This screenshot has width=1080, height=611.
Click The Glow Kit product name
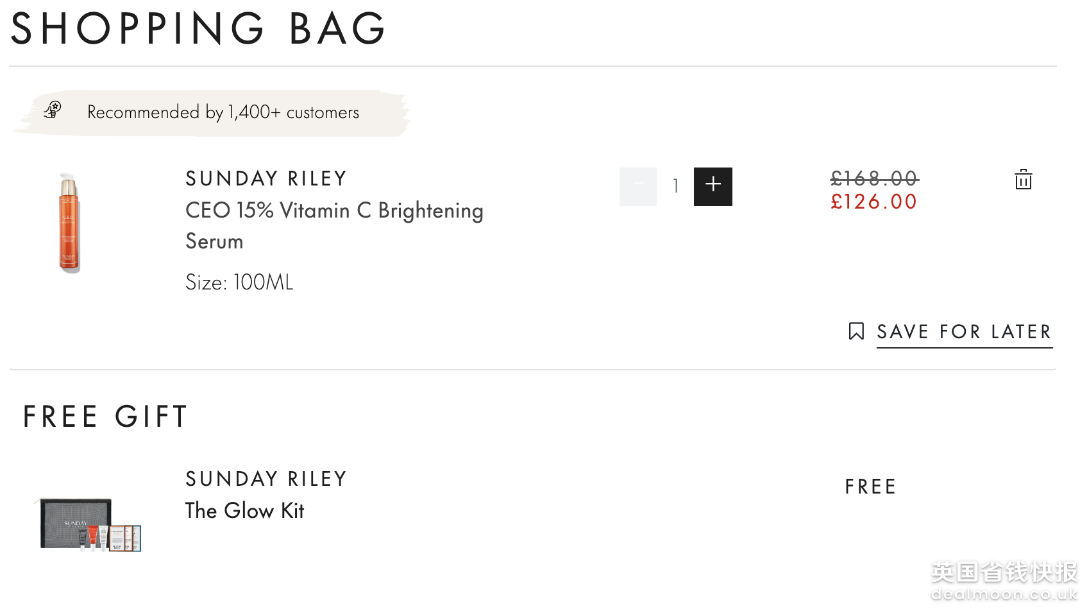[245, 510]
